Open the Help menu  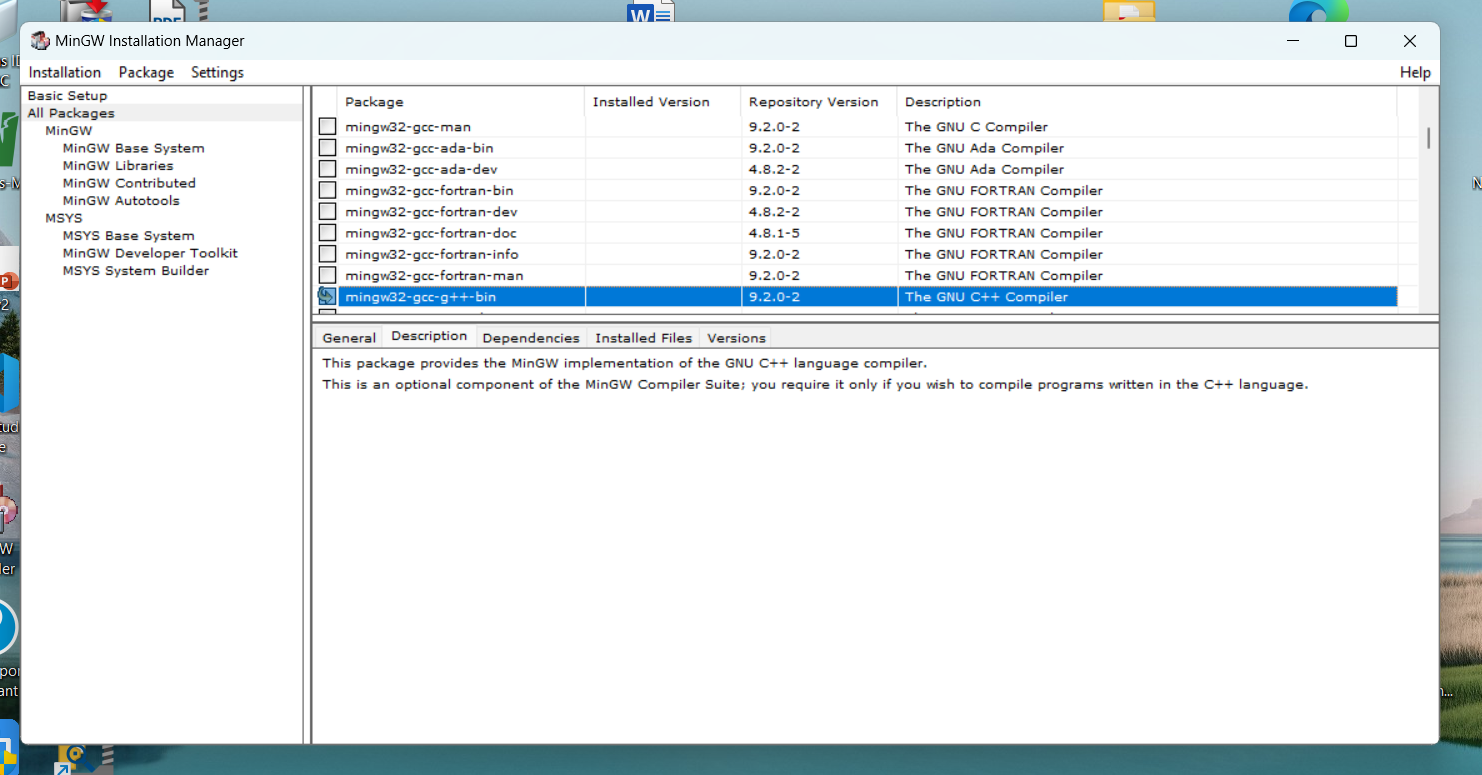click(1415, 72)
